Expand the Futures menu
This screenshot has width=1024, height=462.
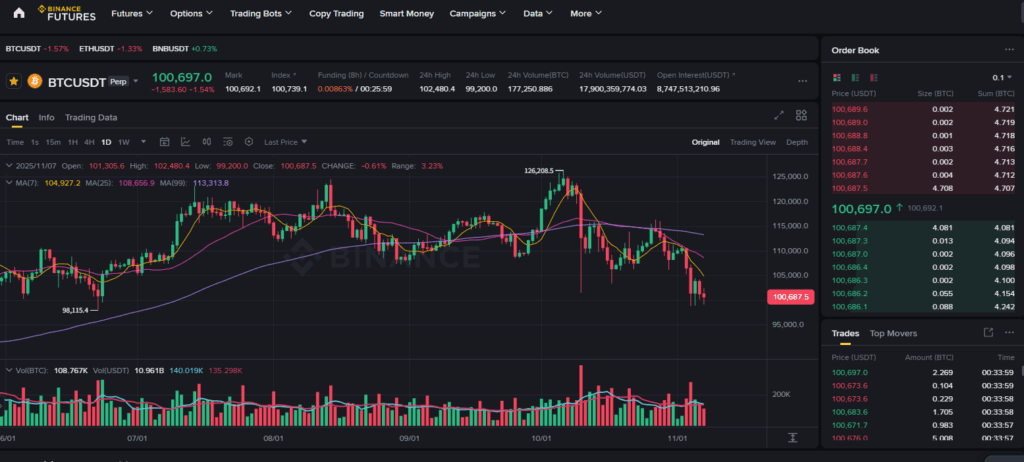[x=132, y=14]
